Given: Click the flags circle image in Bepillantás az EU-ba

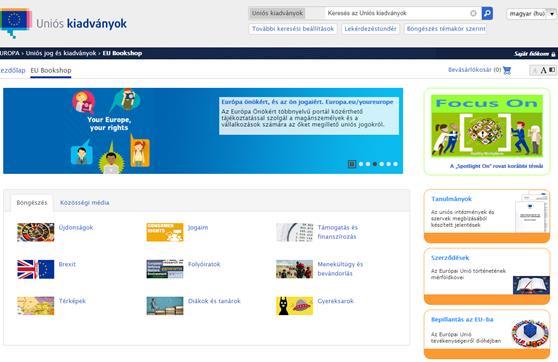Looking at the screenshot, I should pyautogui.click(x=530, y=334).
